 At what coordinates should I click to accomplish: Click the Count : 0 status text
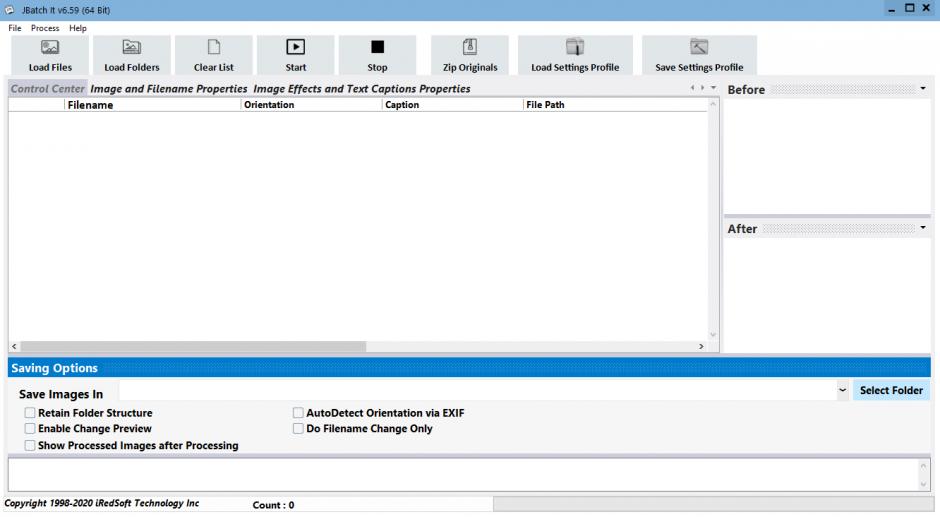tap(273, 505)
